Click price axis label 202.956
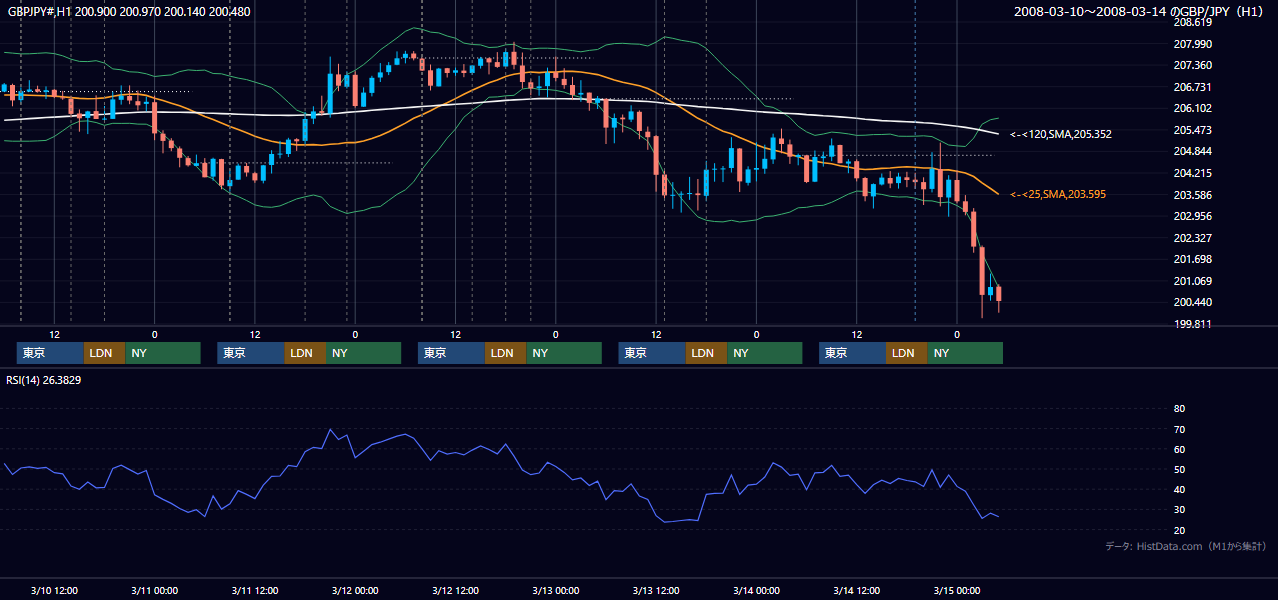 (x=1192, y=216)
